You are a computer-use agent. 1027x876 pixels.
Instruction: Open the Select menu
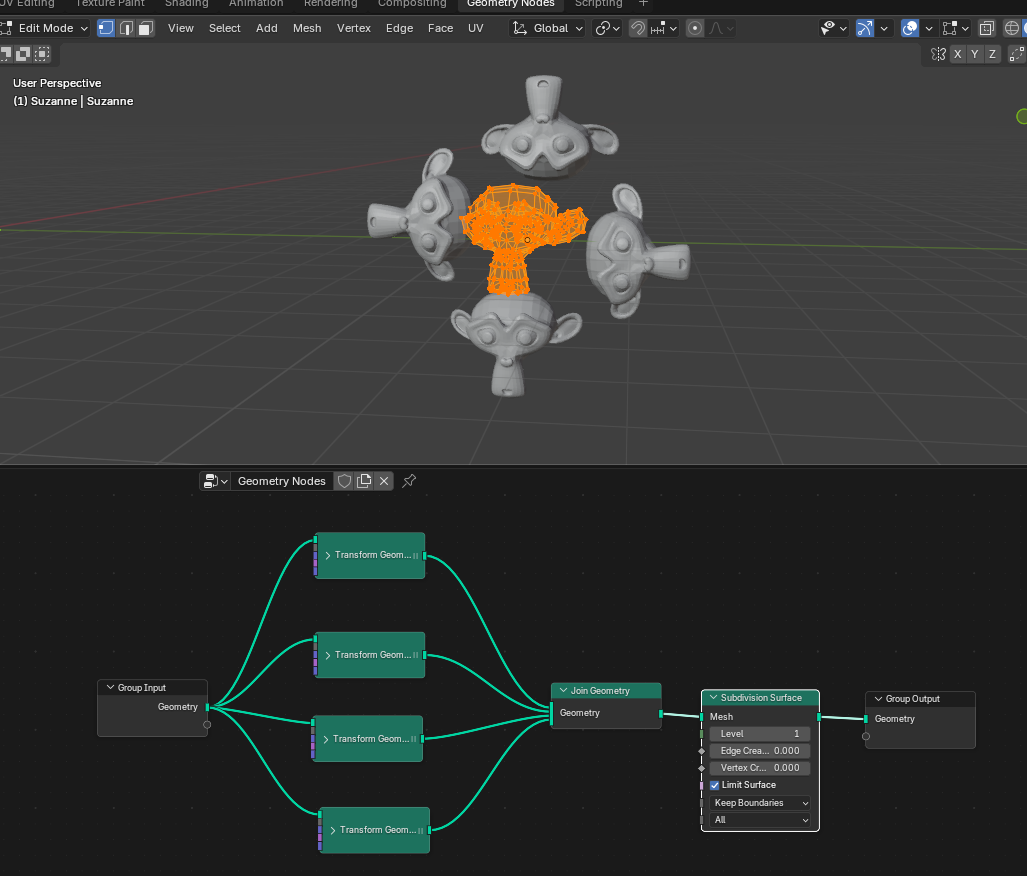tap(225, 28)
